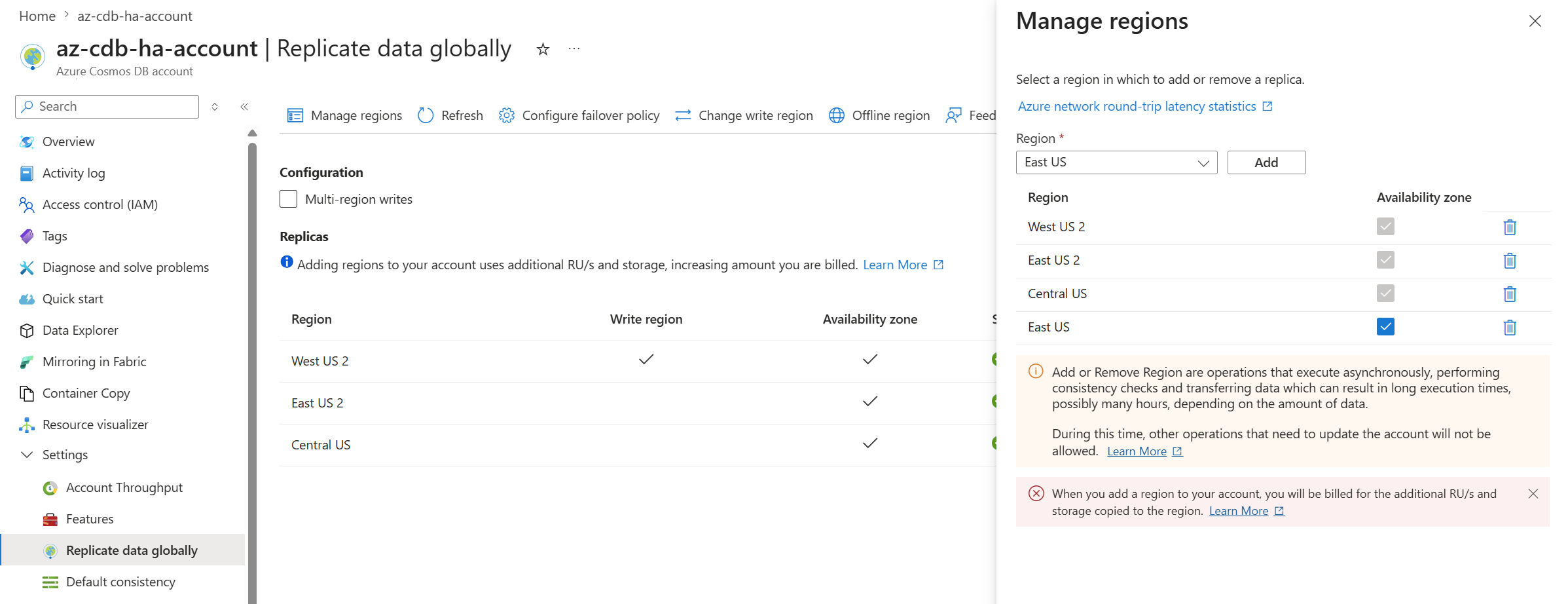Image resolution: width=1568 pixels, height=604 pixels.
Task: Click Home in the breadcrumb
Action: [x=37, y=16]
